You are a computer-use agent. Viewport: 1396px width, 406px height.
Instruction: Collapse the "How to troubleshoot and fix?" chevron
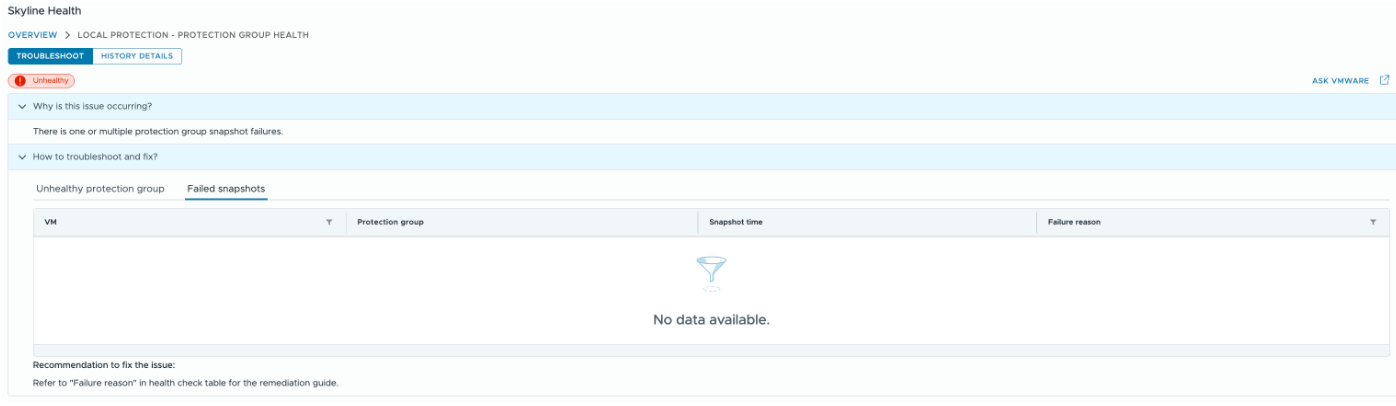coord(22,157)
